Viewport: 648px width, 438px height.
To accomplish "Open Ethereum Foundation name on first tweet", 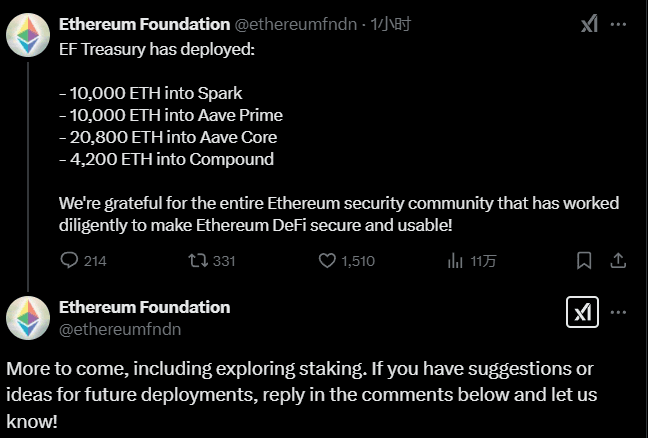I will pyautogui.click(x=144, y=24).
